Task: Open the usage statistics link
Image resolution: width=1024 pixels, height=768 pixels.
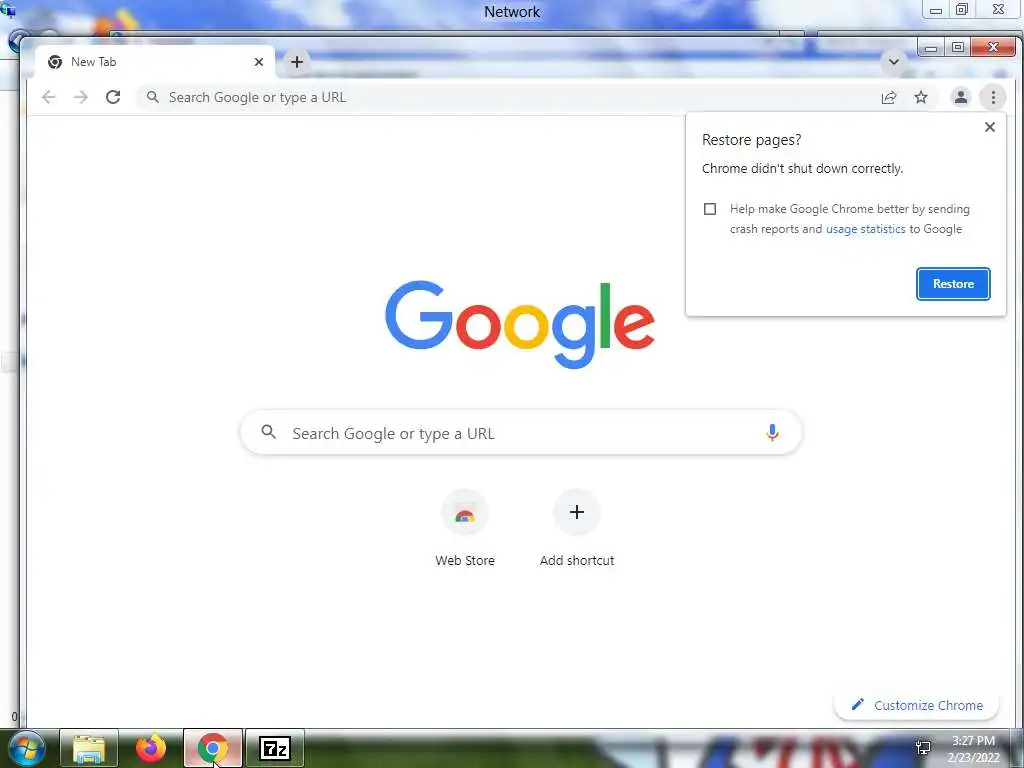Action: [865, 229]
